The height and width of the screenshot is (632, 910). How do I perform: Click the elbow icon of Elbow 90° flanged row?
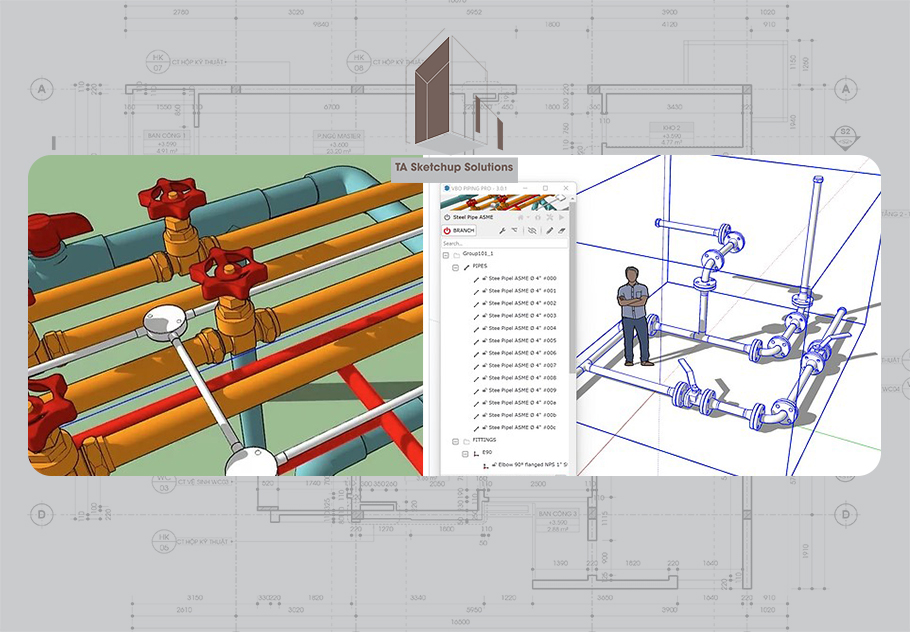[485, 465]
